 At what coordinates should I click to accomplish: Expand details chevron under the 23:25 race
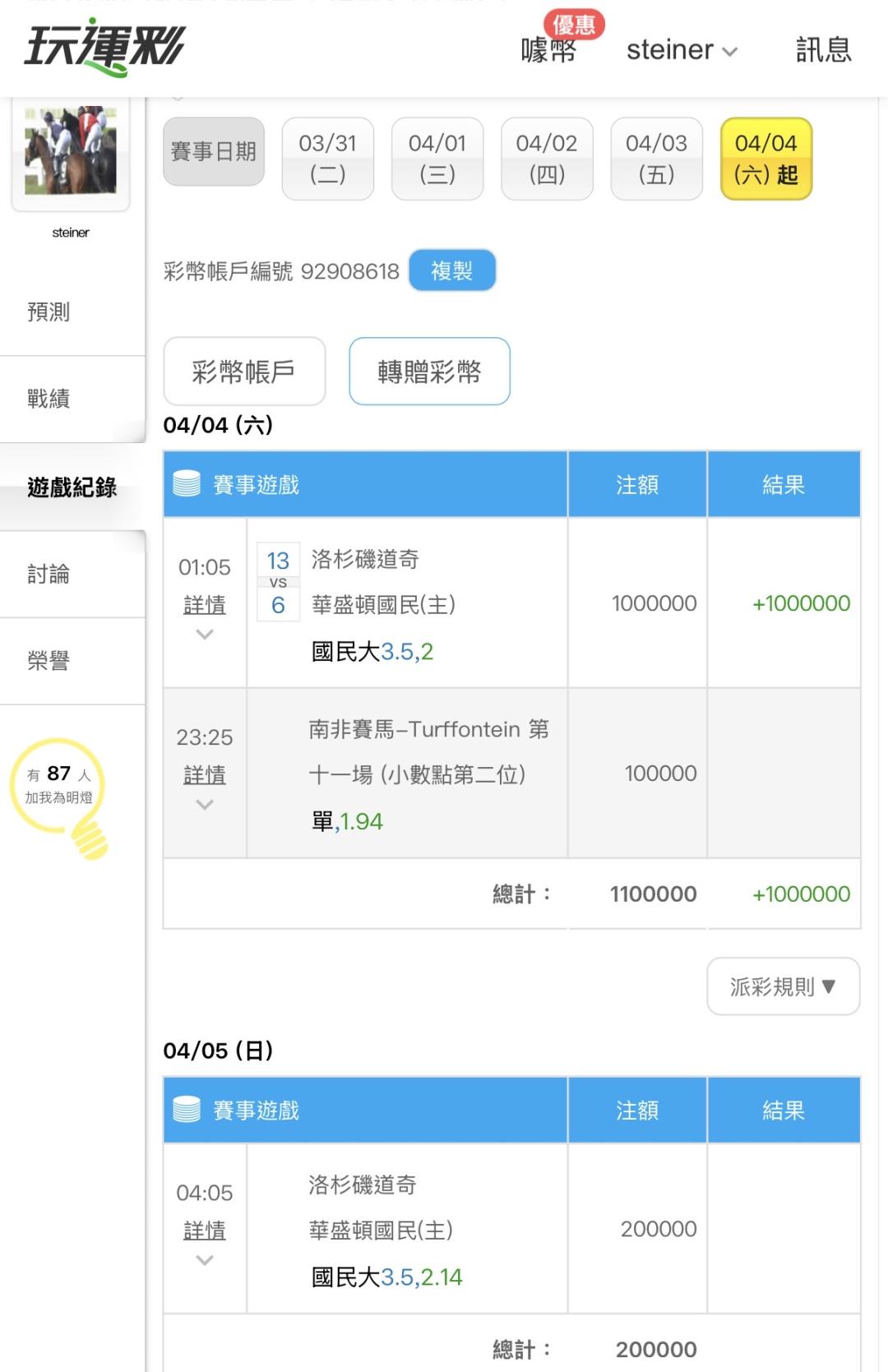tap(205, 805)
